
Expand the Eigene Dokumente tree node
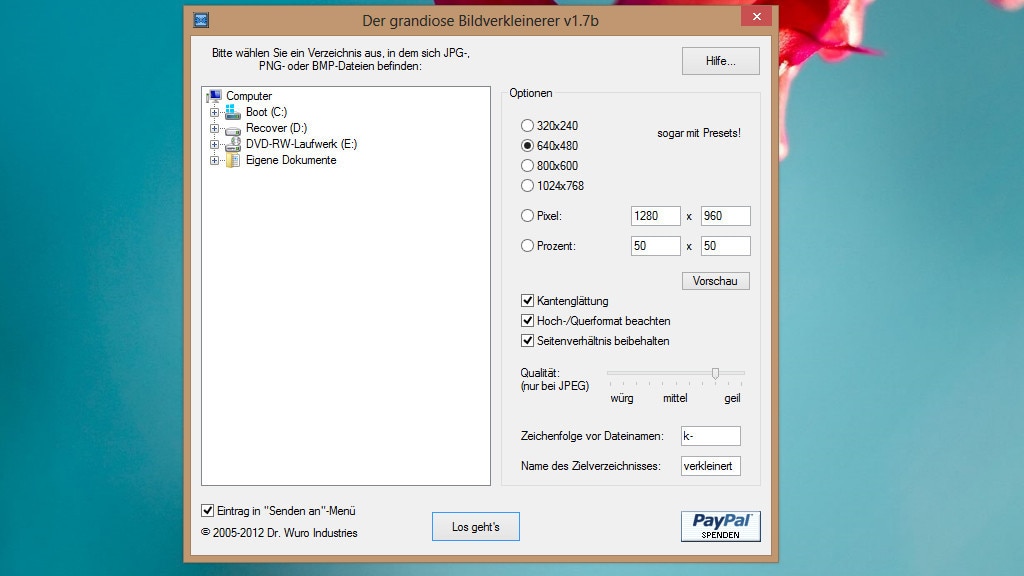click(x=214, y=161)
